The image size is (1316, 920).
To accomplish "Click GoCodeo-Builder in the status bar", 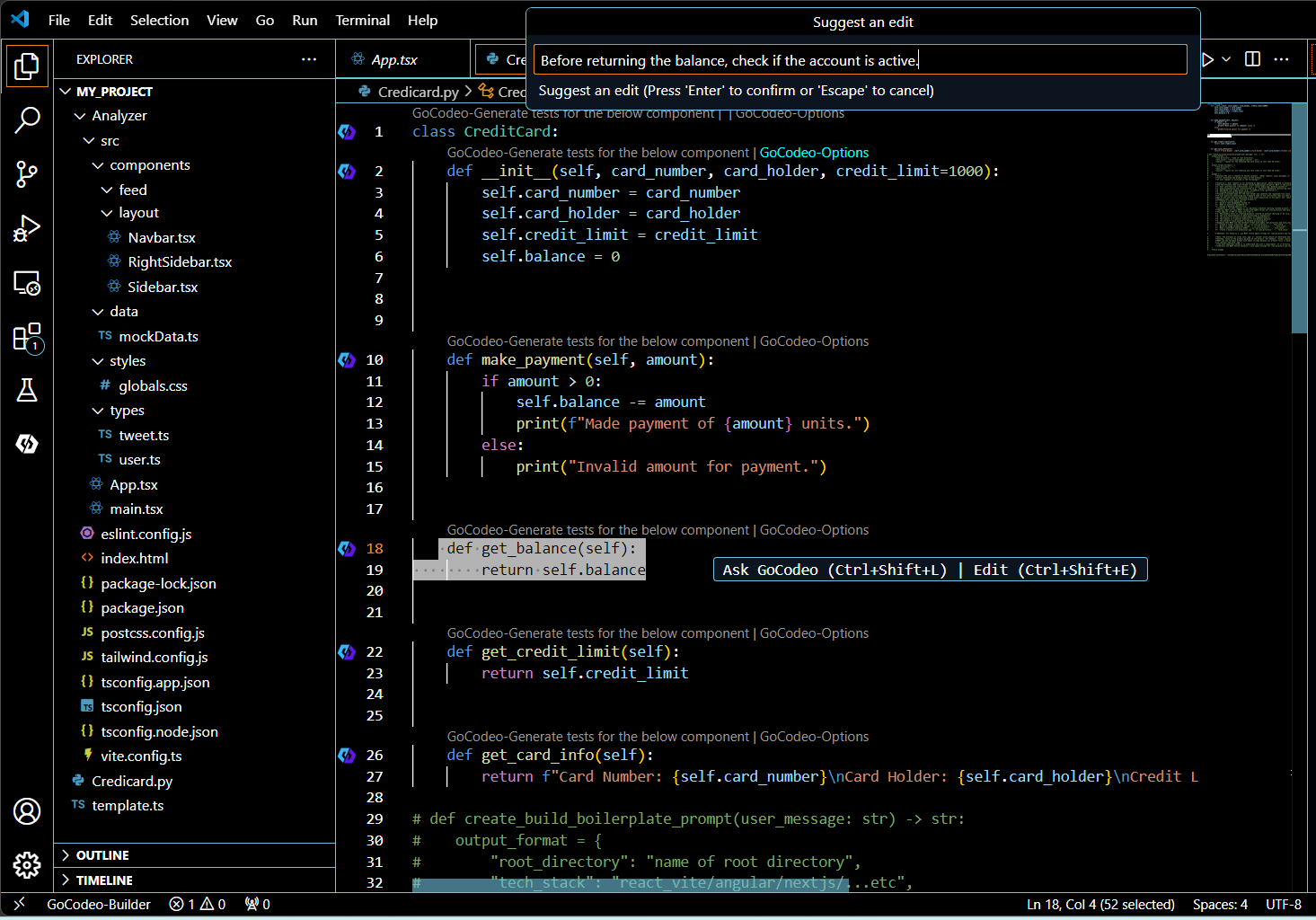I will click(x=99, y=905).
